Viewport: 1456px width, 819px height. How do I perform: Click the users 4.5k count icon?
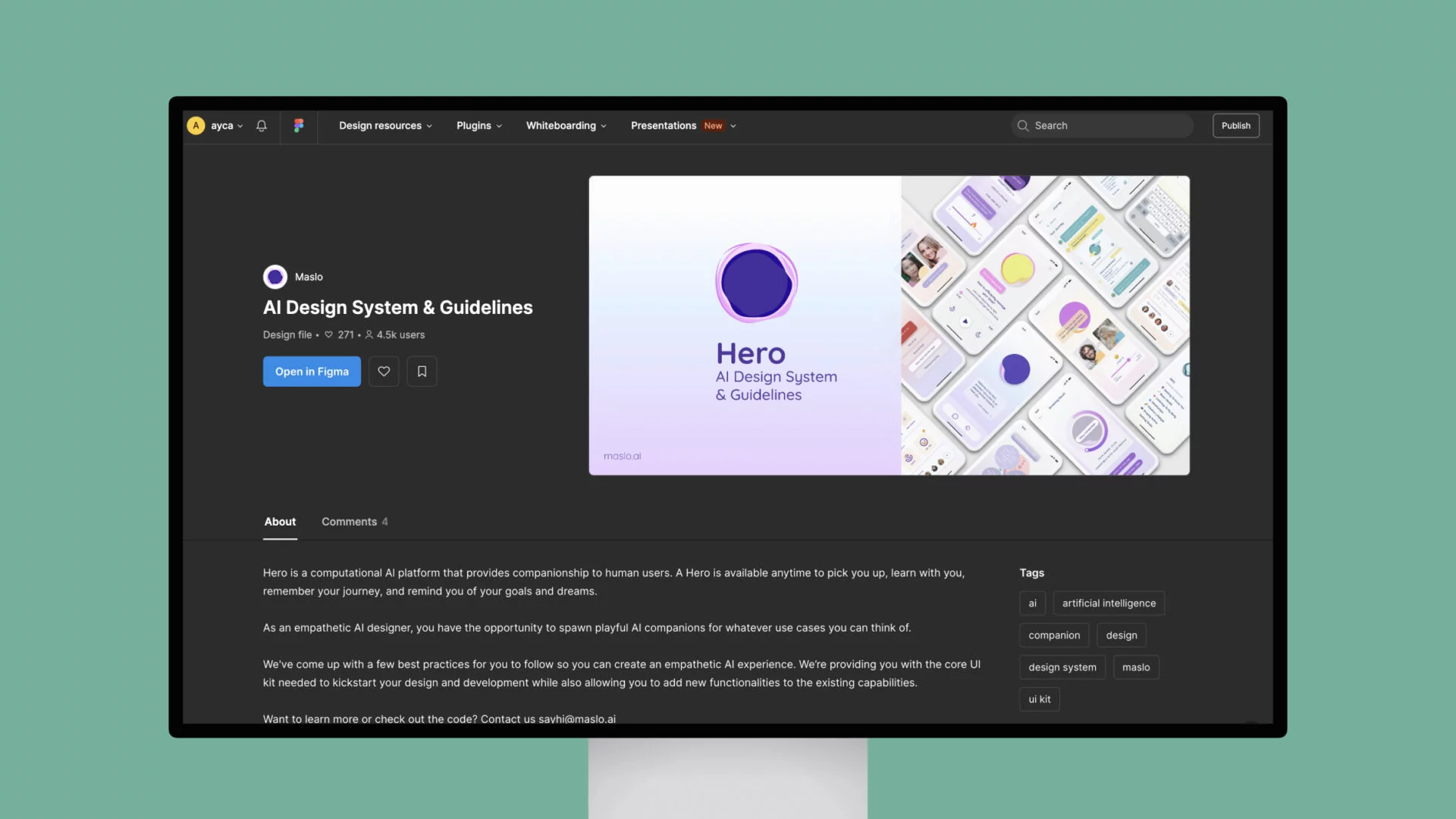tap(369, 334)
